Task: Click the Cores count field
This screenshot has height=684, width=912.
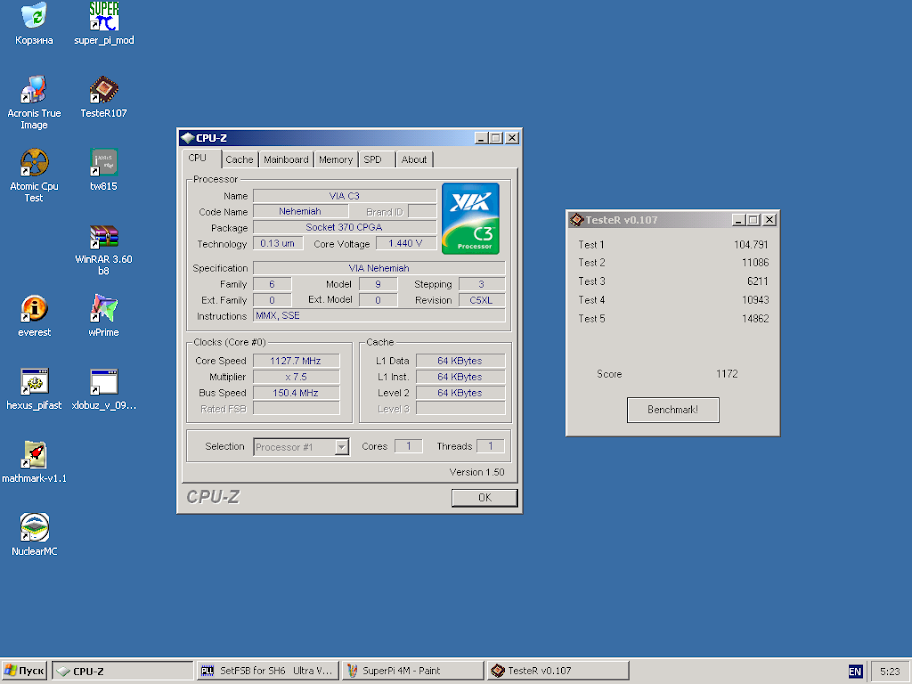Action: tap(408, 446)
